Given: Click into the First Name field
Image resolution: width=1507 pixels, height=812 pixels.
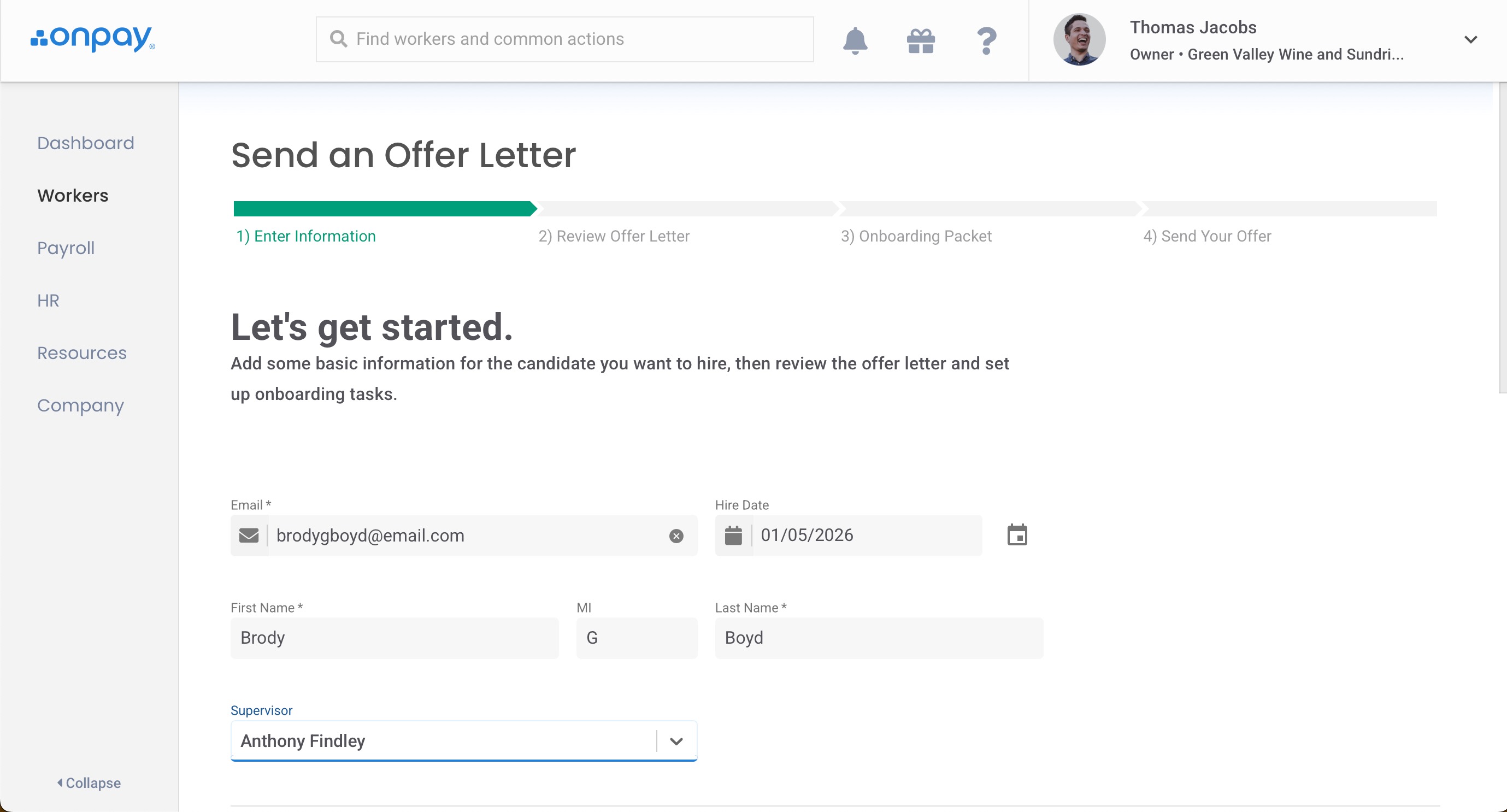Looking at the screenshot, I should coord(395,638).
